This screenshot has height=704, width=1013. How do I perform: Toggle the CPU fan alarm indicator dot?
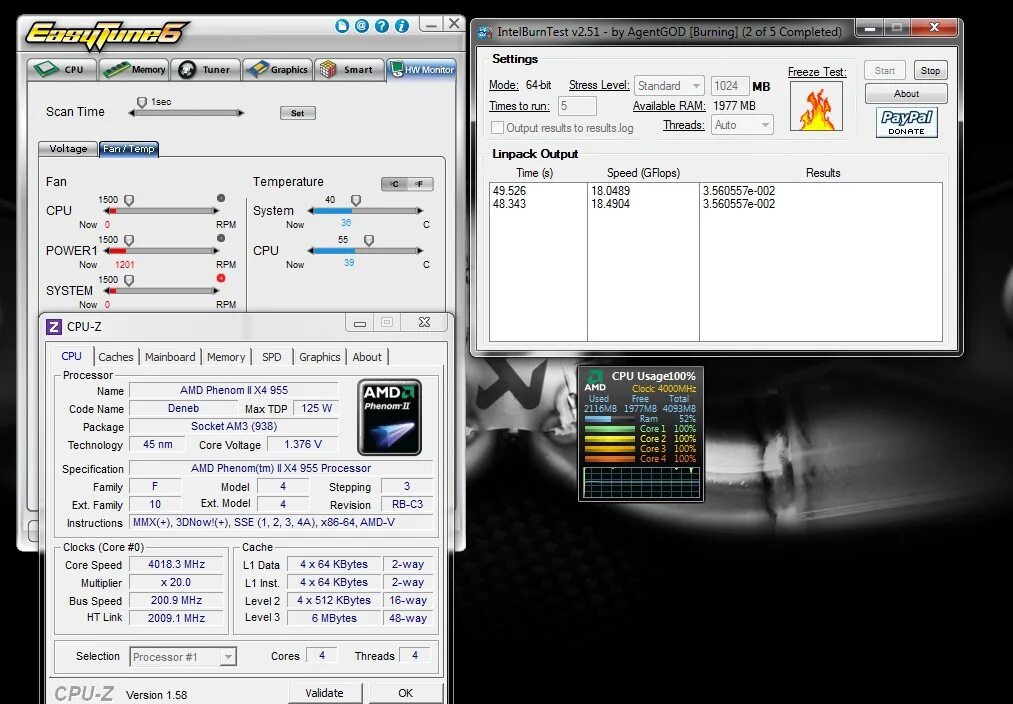coord(221,198)
